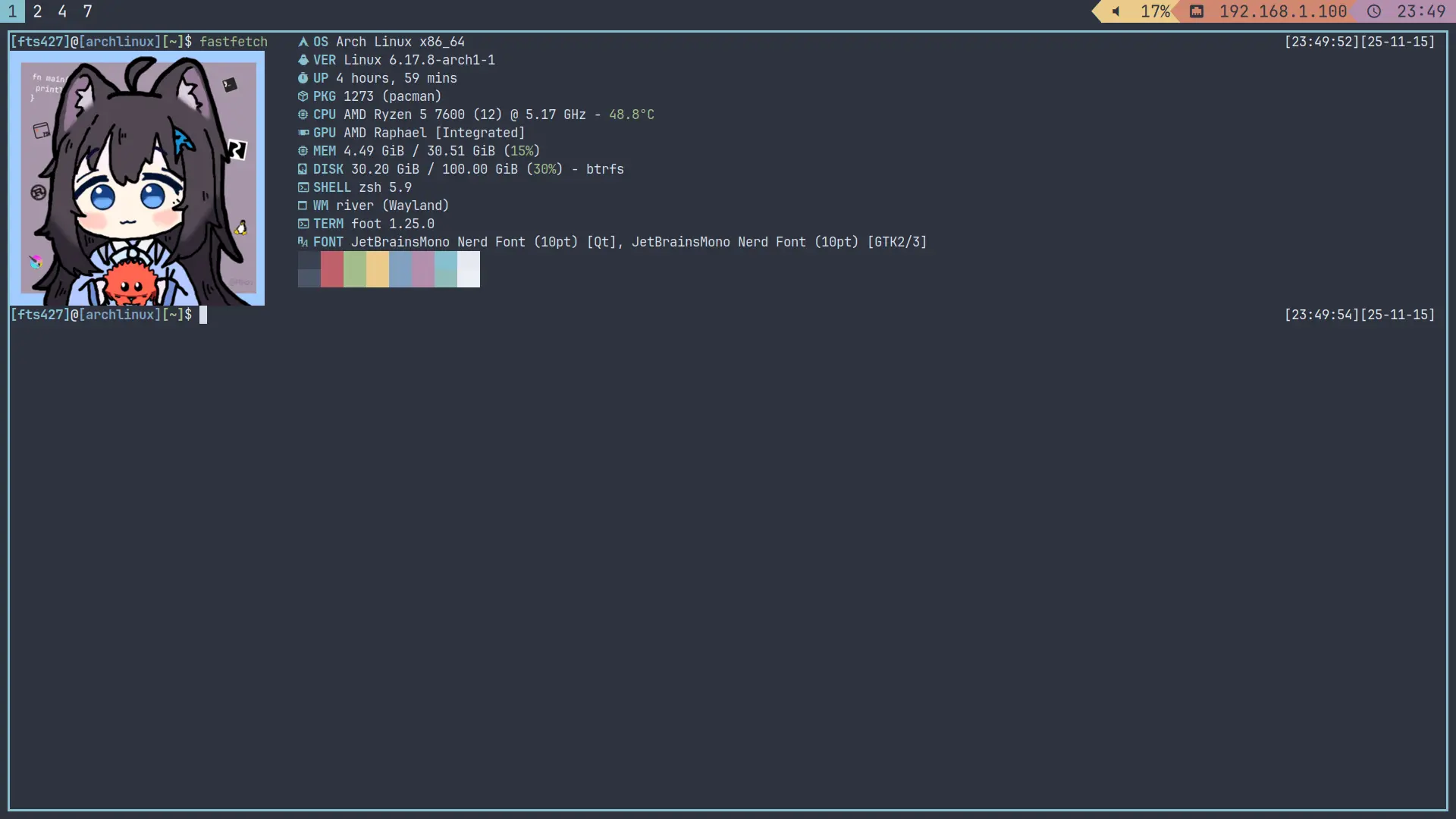Click the package box PKG icon
1456x819 pixels.
[x=303, y=96]
